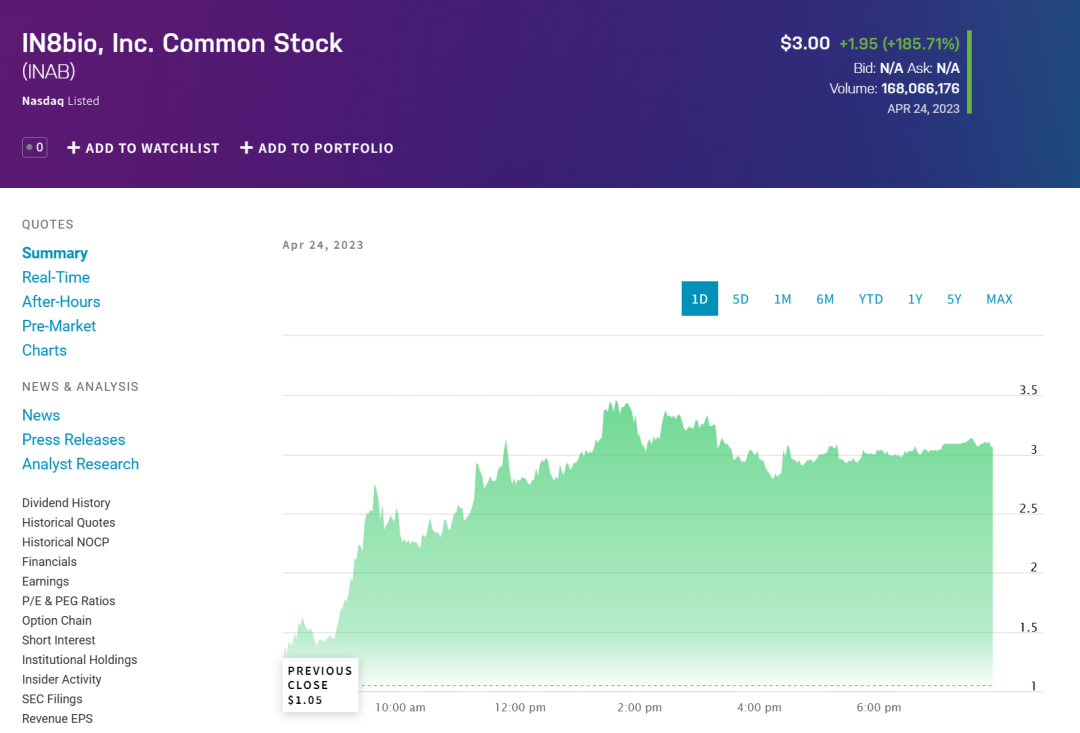Open the After-Hours quotes page
The width and height of the screenshot is (1080, 733).
point(61,301)
